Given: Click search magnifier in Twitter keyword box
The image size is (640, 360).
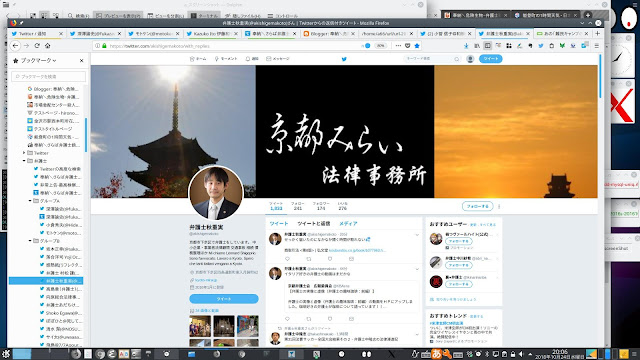Looking at the screenshot, I should tap(457, 59).
